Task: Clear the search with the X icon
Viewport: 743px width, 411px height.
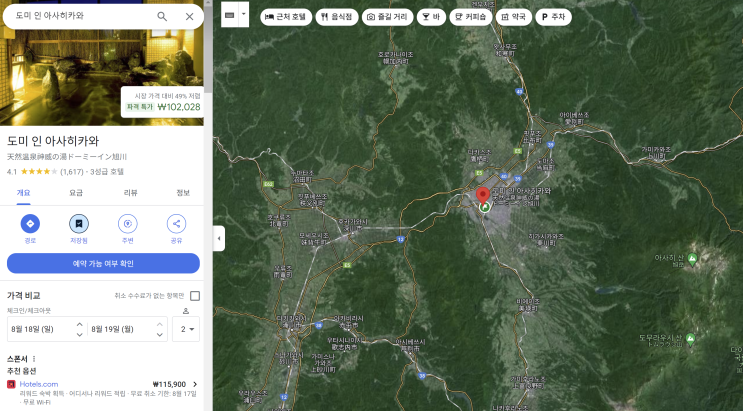Action: (x=190, y=17)
